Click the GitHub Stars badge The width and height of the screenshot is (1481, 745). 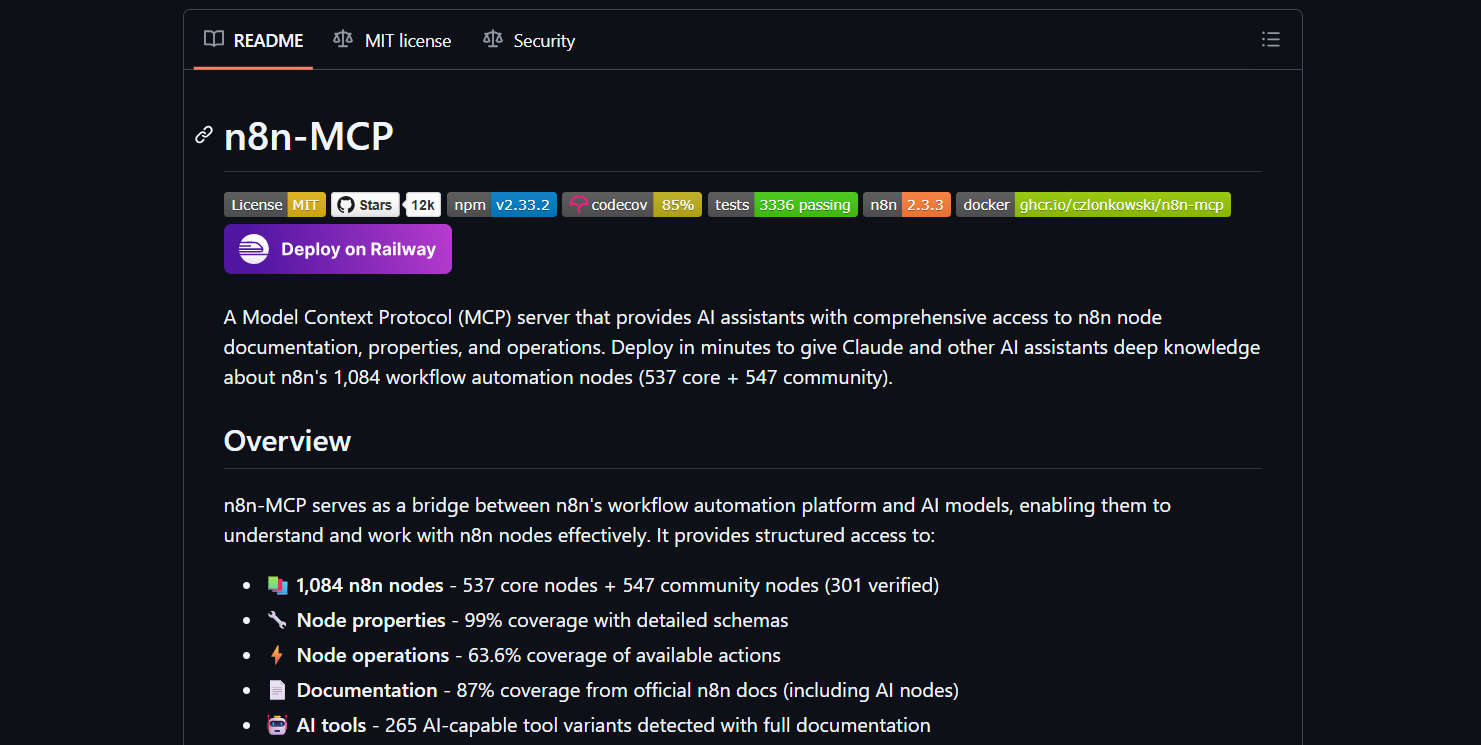pyautogui.click(x=365, y=205)
